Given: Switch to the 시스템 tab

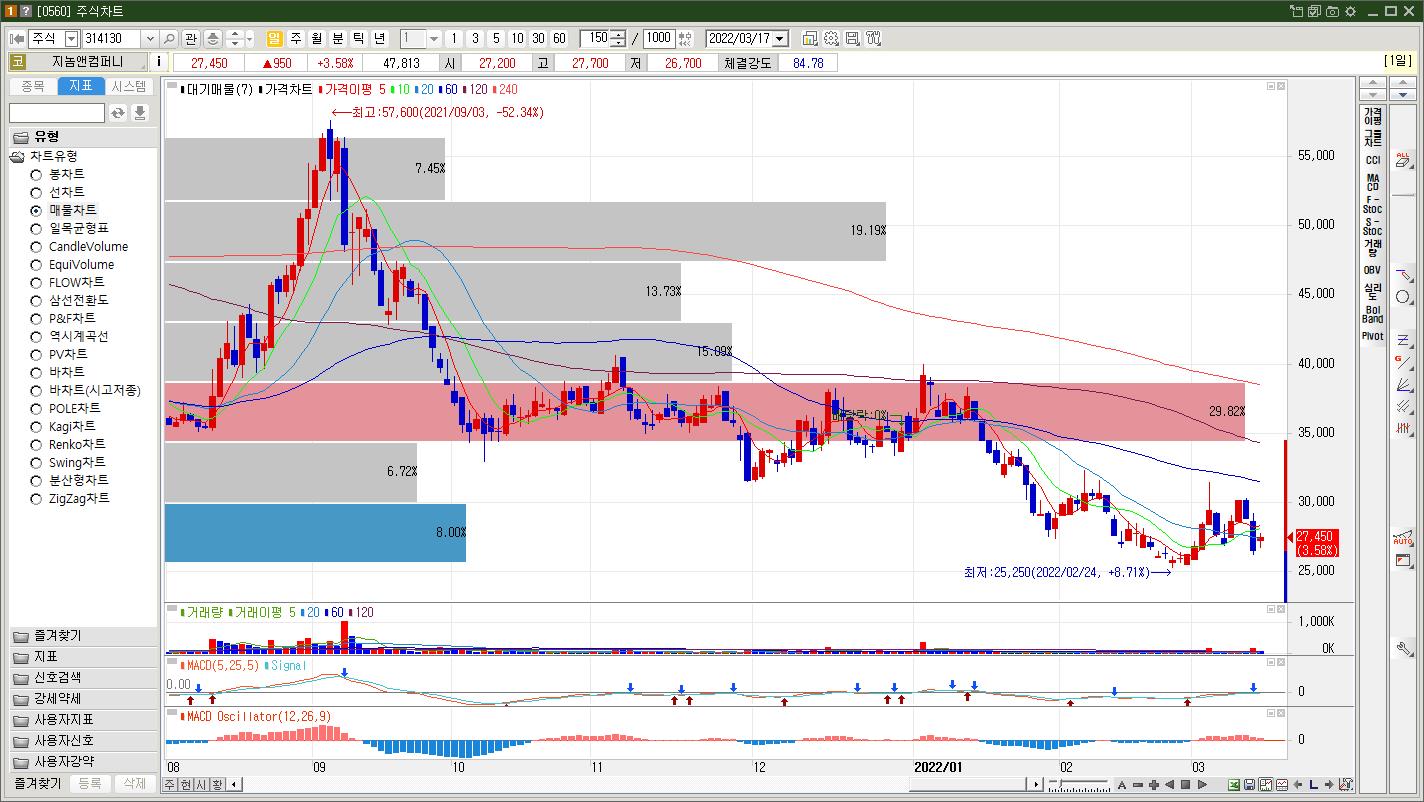Looking at the screenshot, I should tap(130, 87).
